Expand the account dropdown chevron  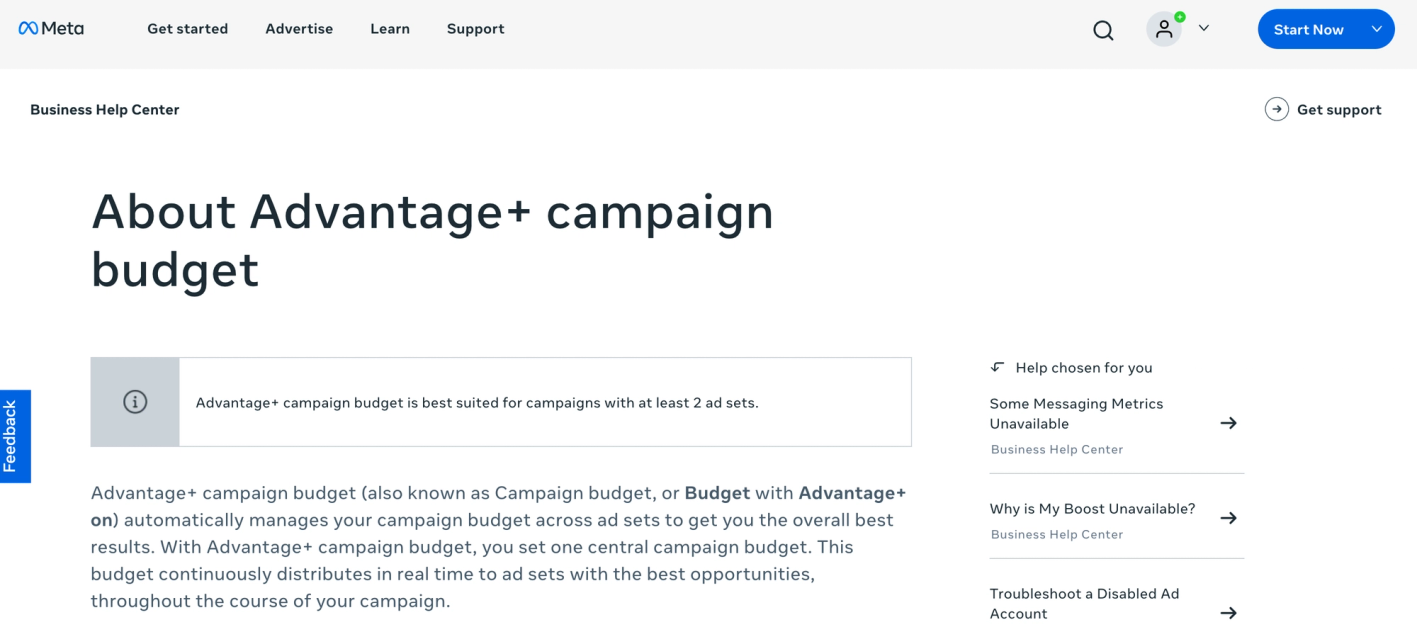click(1204, 29)
